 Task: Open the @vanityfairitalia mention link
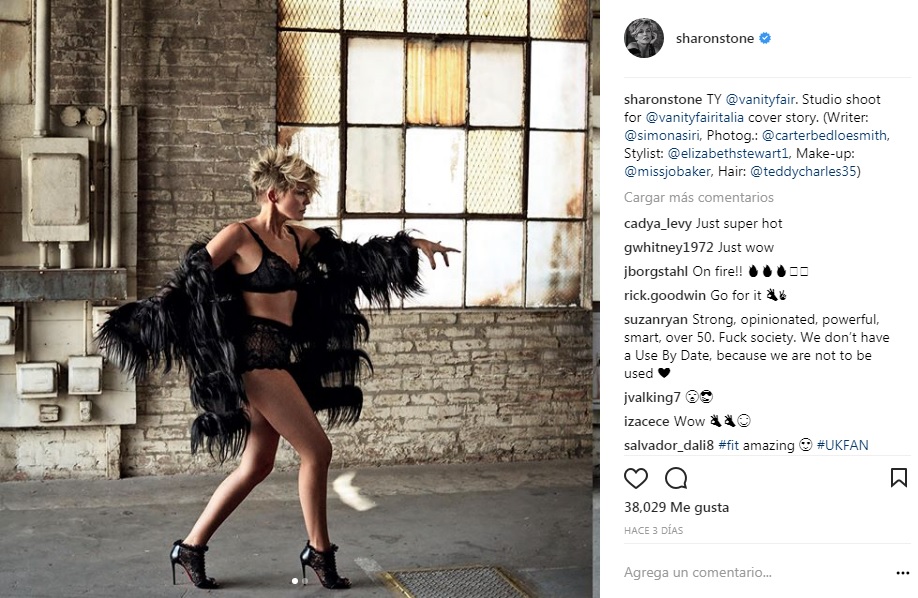(694, 118)
